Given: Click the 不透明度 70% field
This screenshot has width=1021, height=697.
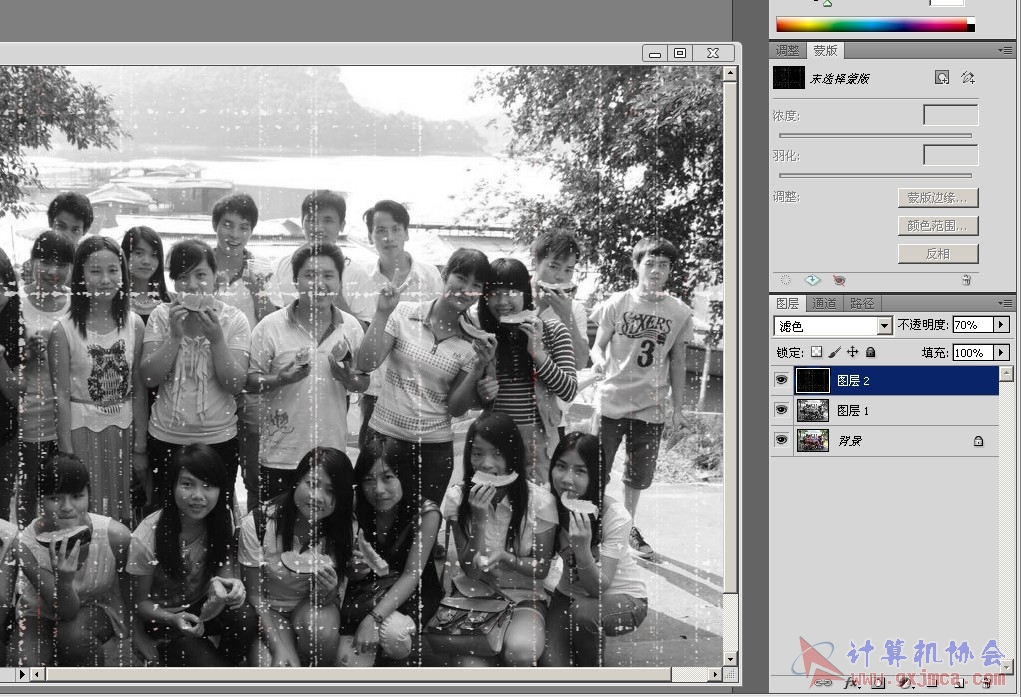Looking at the screenshot, I should (972, 324).
